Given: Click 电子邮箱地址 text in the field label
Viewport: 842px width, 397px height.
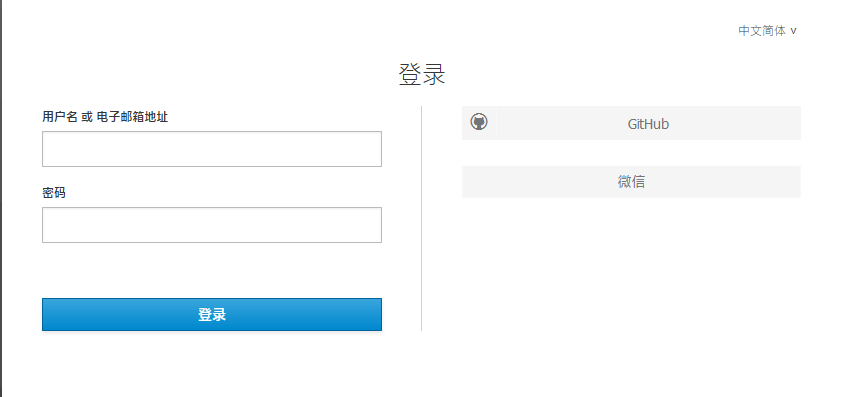Looking at the screenshot, I should [133, 117].
